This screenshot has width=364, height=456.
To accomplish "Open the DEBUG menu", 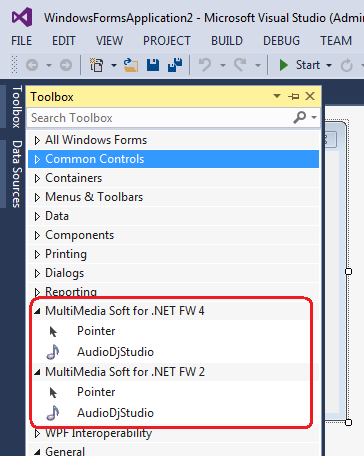I will (x=281, y=41).
